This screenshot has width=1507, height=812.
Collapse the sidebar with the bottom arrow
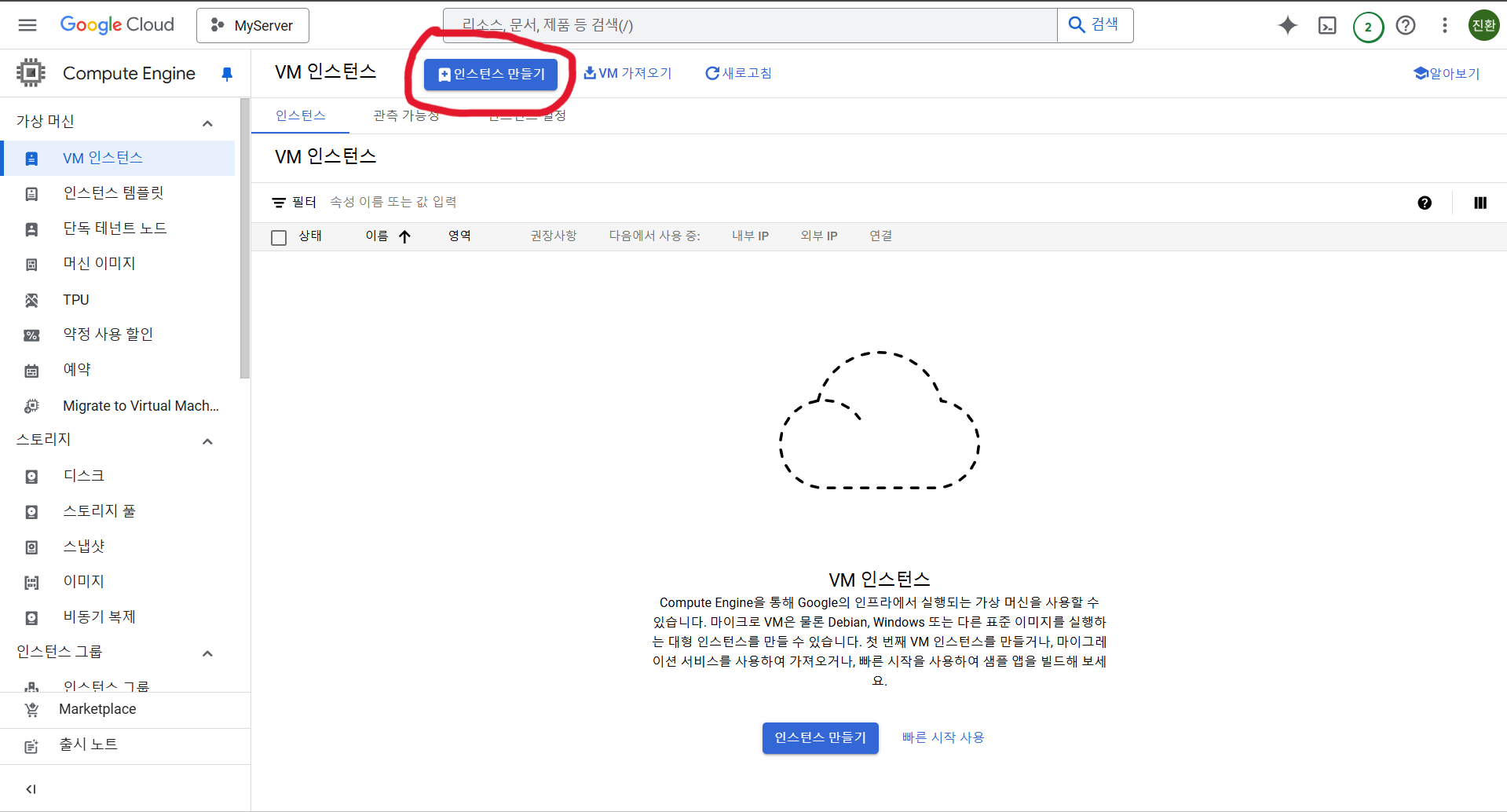pyautogui.click(x=31, y=789)
